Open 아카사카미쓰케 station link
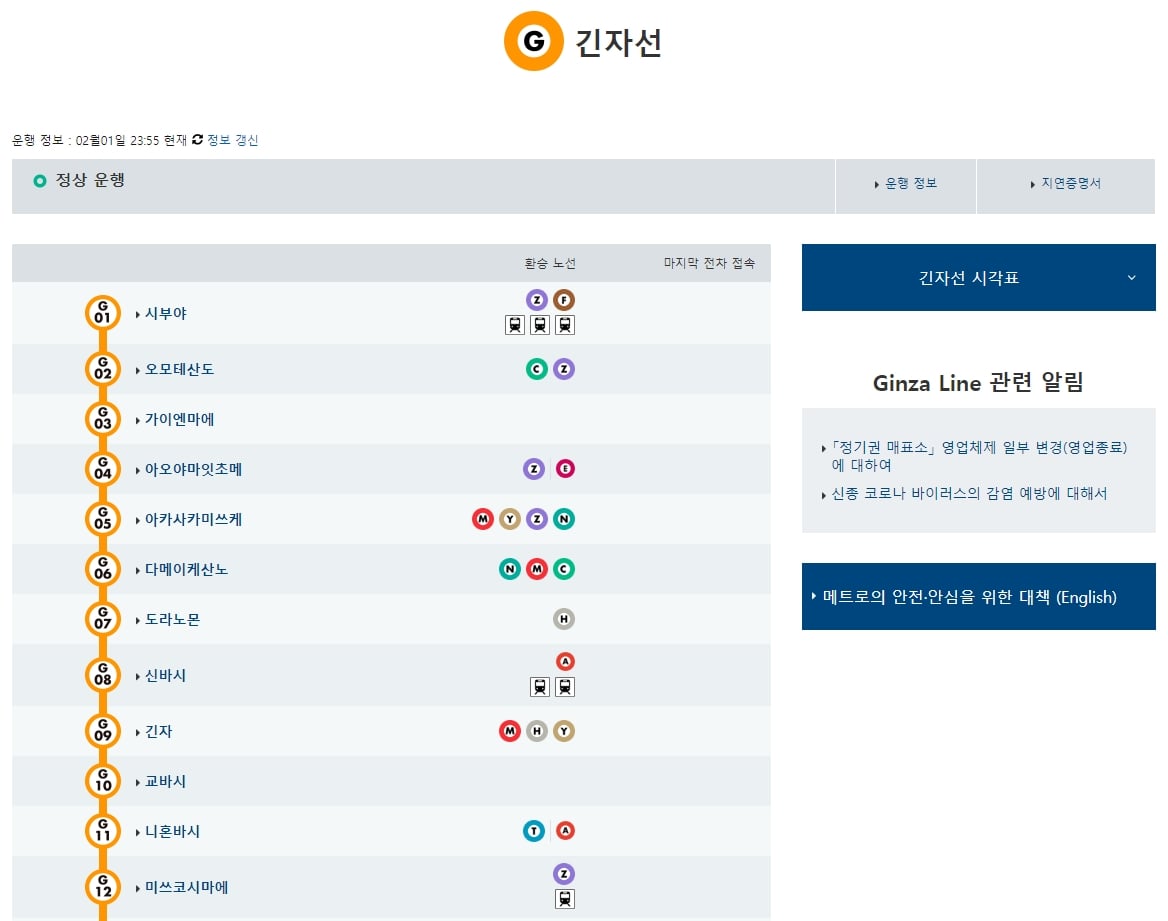 click(x=193, y=519)
